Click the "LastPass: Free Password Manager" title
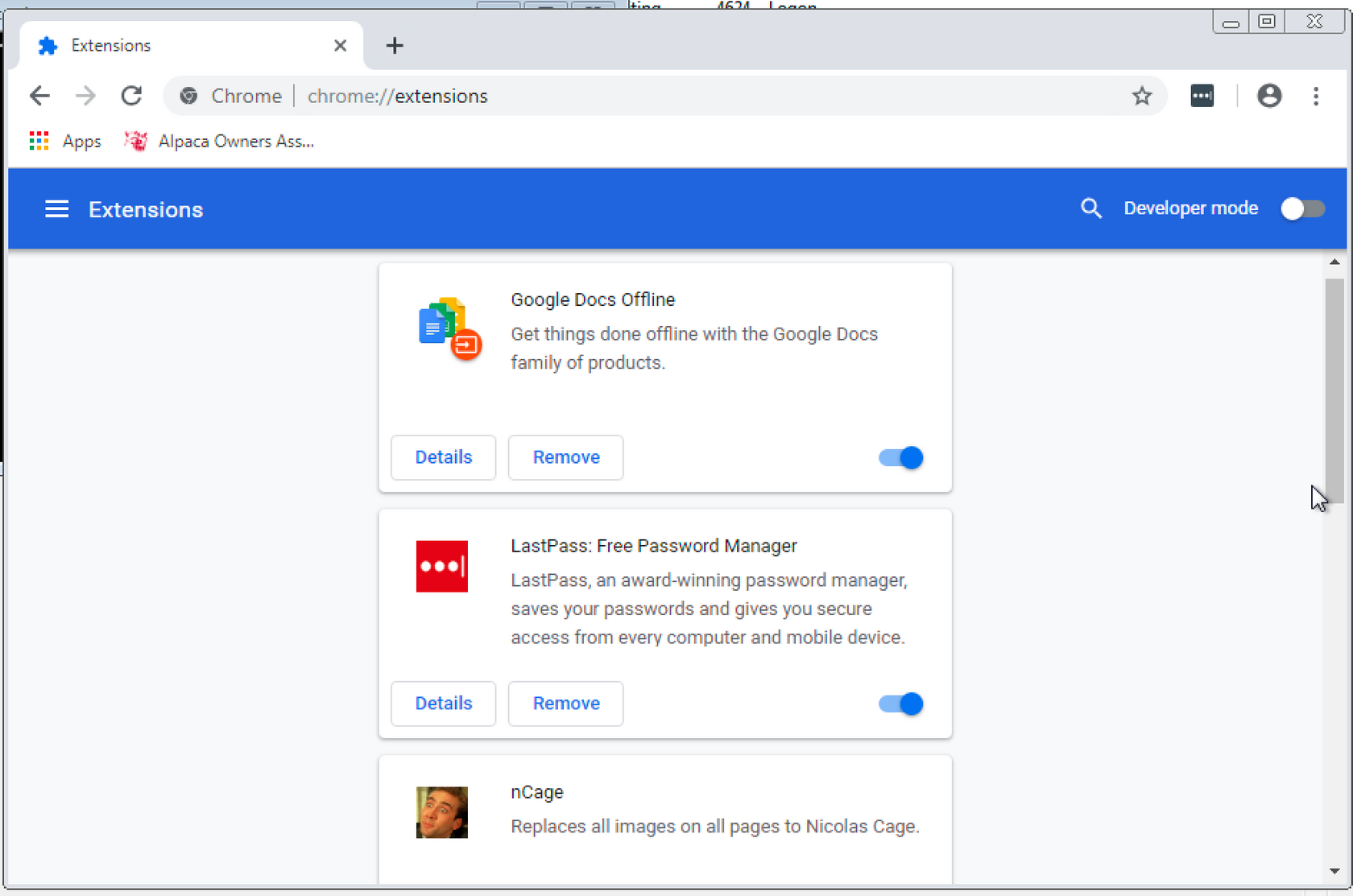The image size is (1353, 896). 653,546
